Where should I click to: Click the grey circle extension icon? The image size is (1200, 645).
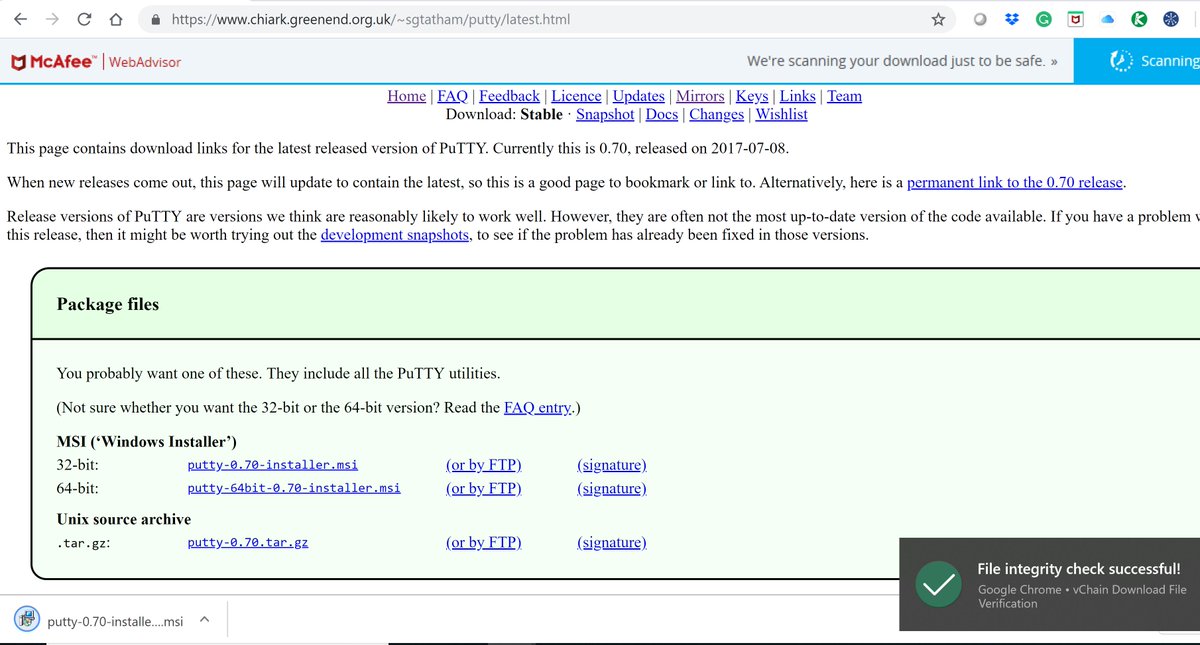click(x=980, y=19)
